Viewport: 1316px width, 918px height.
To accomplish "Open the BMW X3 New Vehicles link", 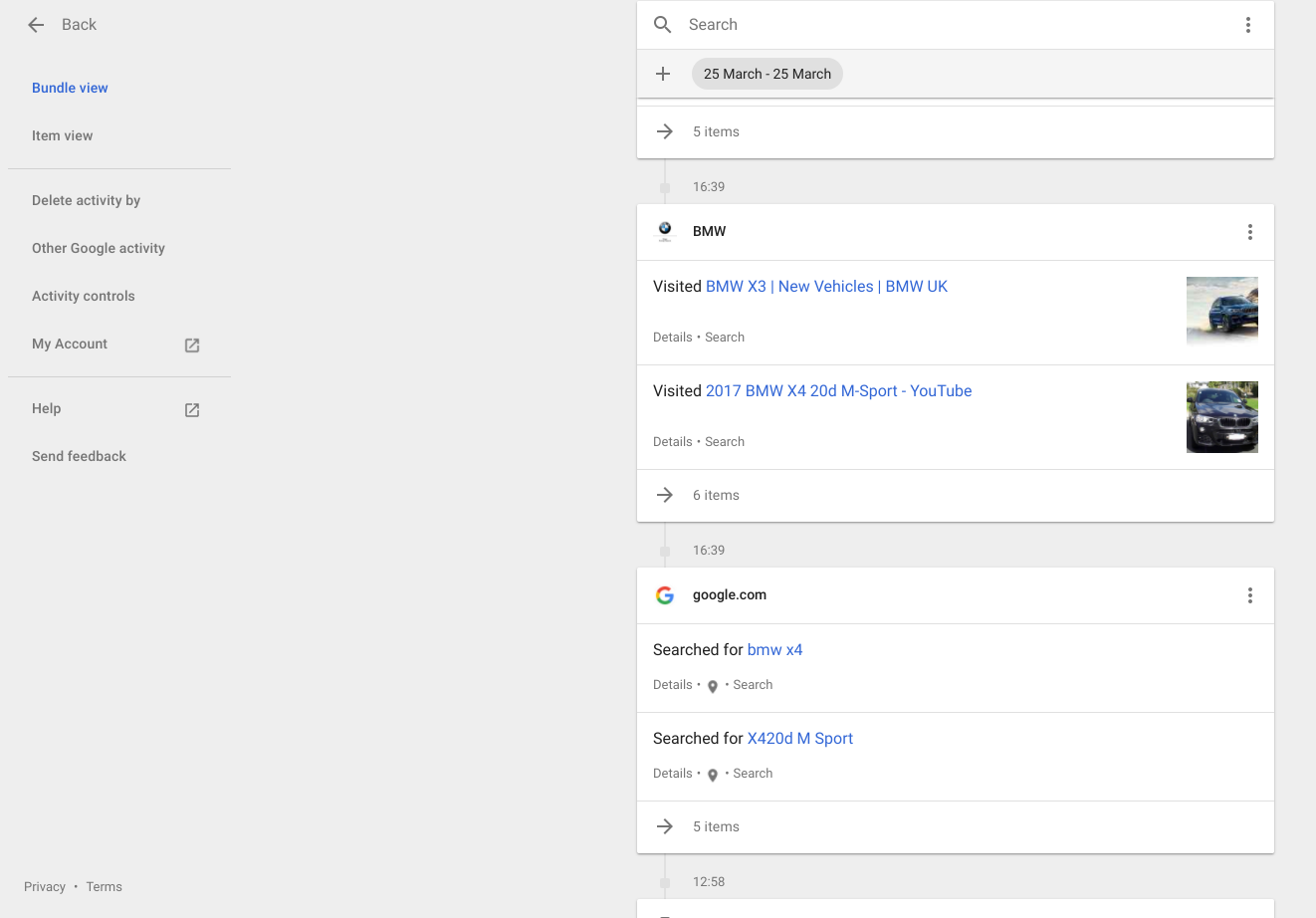I will [x=826, y=287].
